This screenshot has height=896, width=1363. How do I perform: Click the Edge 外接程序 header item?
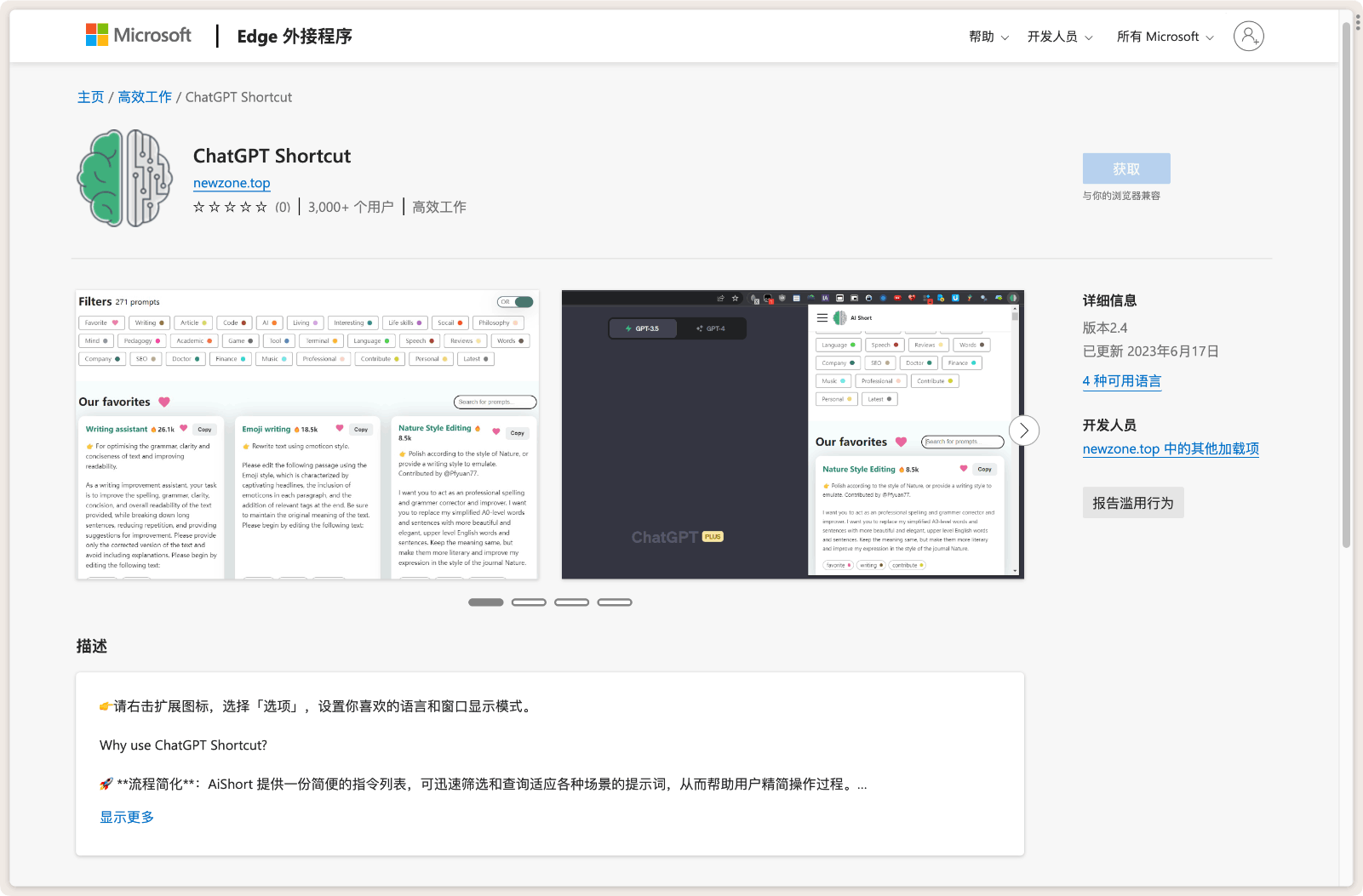coord(295,37)
